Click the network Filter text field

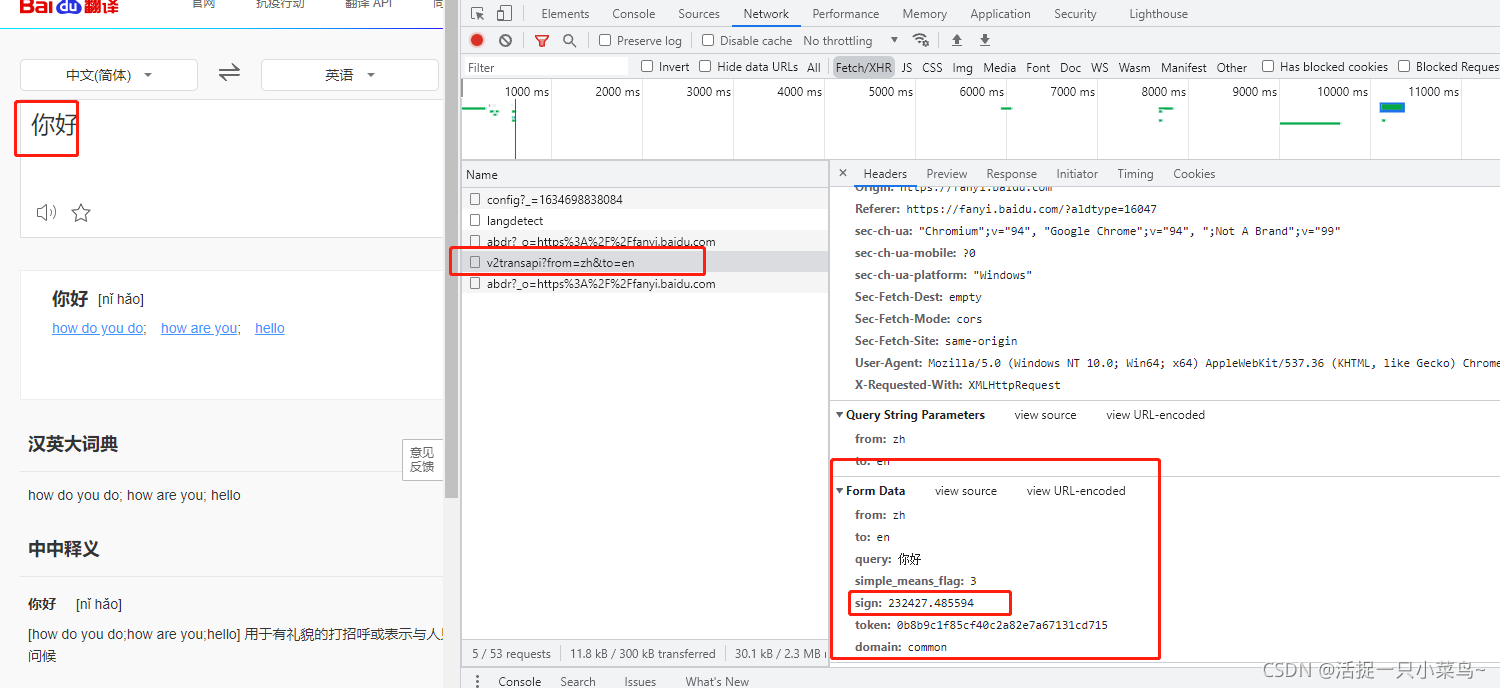(x=545, y=67)
